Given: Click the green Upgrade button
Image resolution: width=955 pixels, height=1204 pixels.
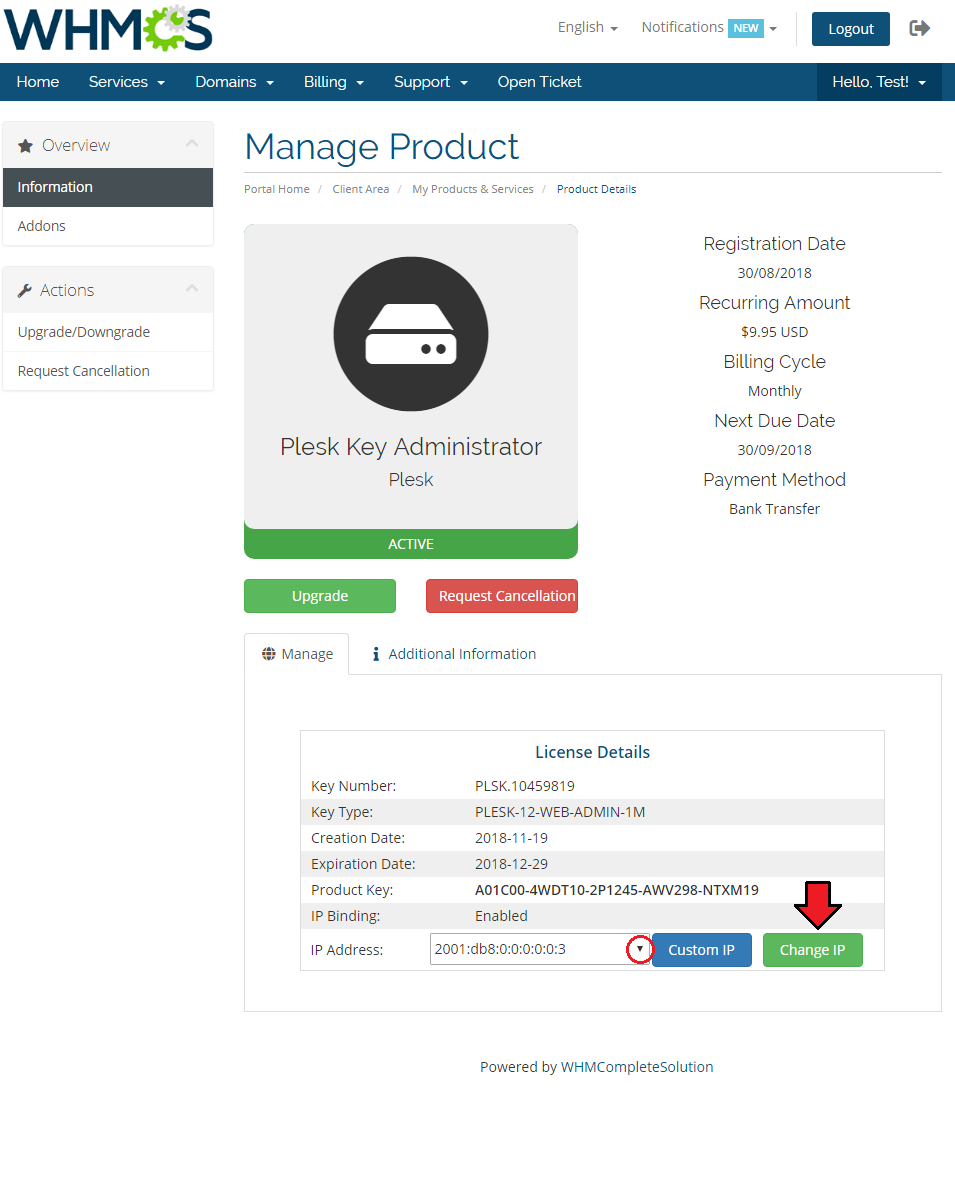Looking at the screenshot, I should (x=320, y=596).
